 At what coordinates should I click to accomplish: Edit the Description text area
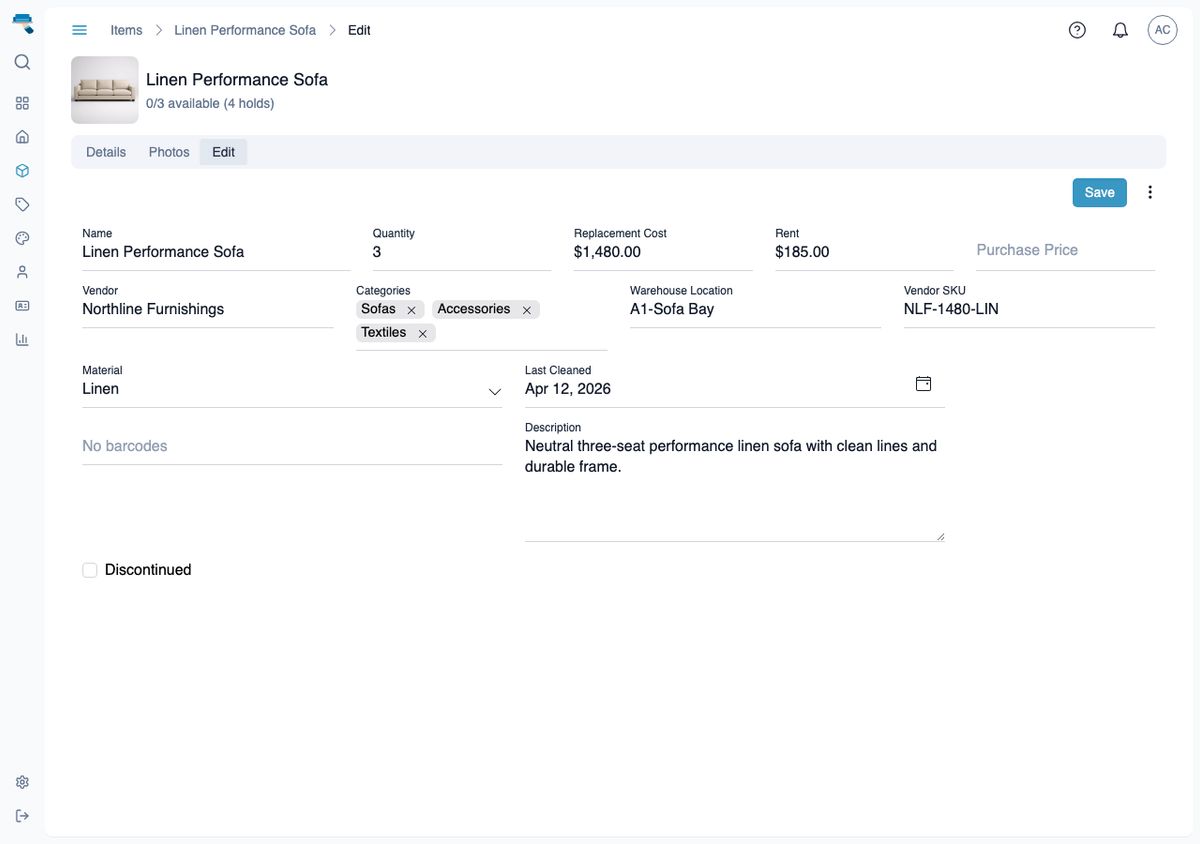click(x=735, y=488)
